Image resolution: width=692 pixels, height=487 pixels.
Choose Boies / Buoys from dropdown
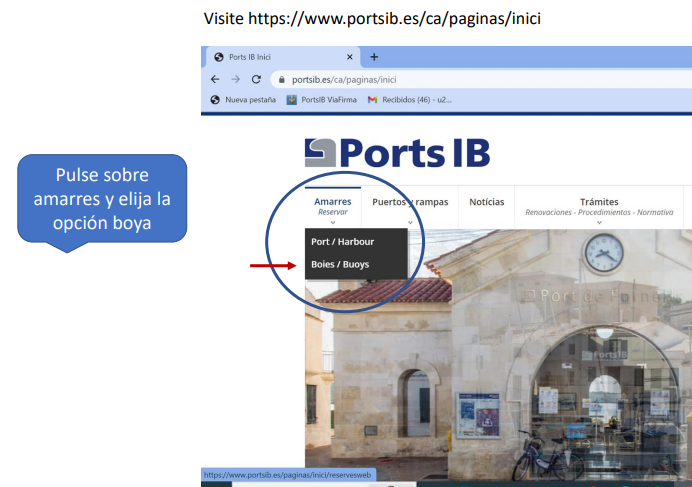(356, 264)
